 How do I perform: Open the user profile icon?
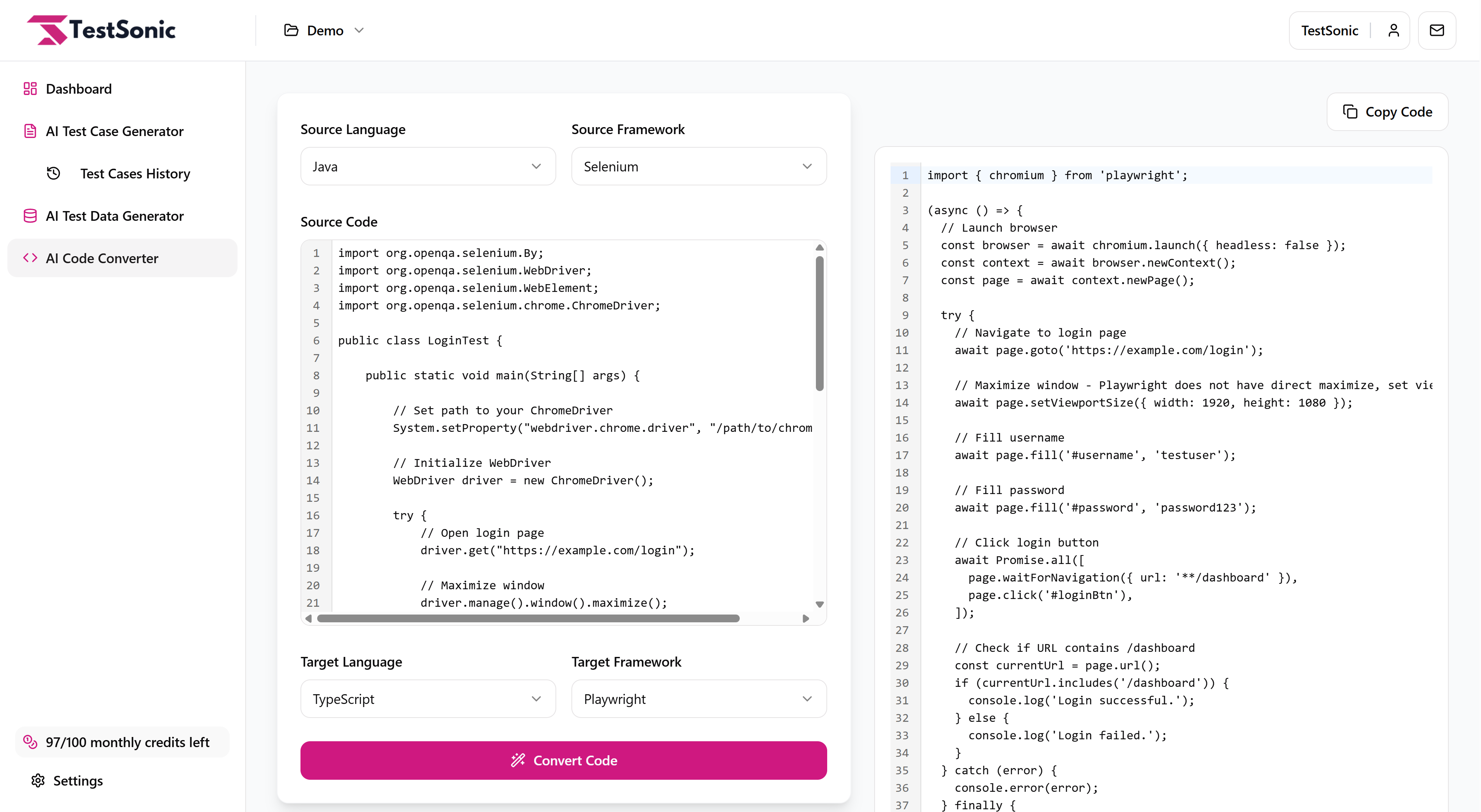click(x=1394, y=30)
